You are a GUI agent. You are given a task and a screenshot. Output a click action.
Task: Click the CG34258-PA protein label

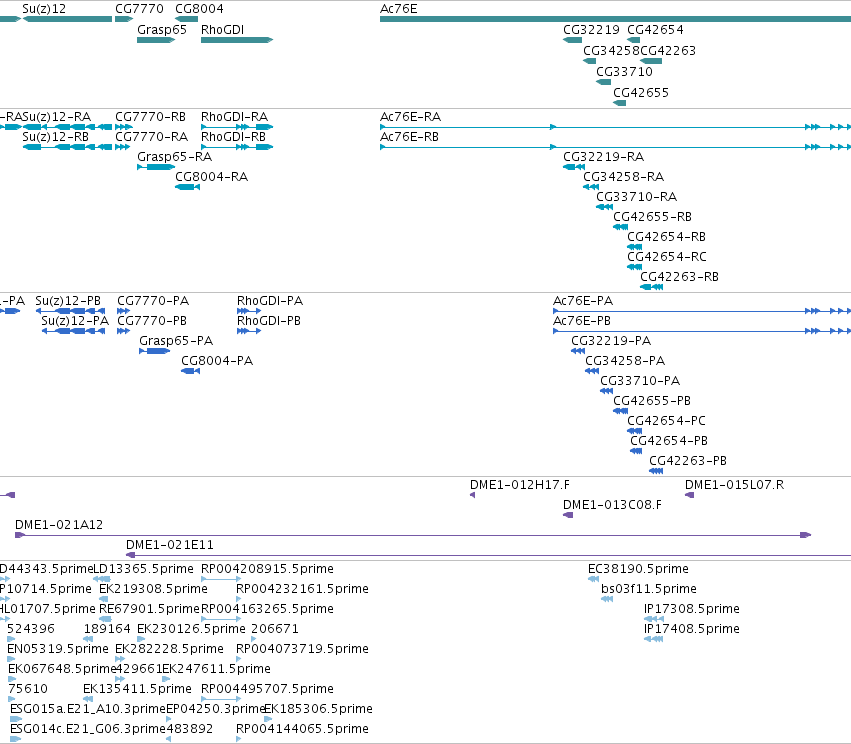click(625, 361)
